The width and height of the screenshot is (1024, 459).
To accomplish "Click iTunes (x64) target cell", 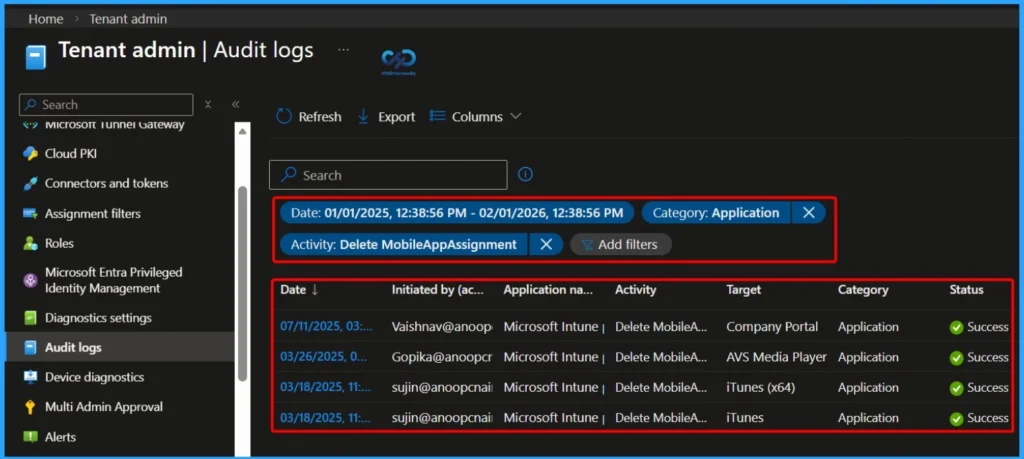I will (761, 388).
